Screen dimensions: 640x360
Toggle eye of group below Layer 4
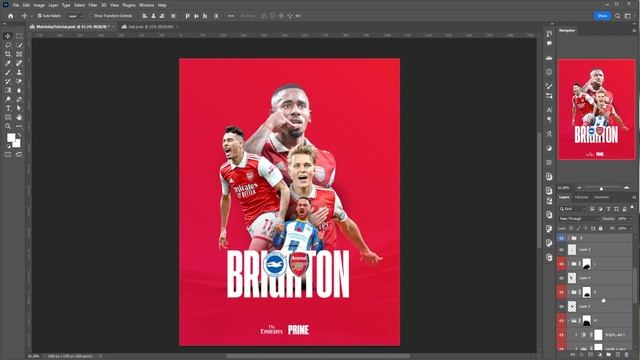pos(561,292)
